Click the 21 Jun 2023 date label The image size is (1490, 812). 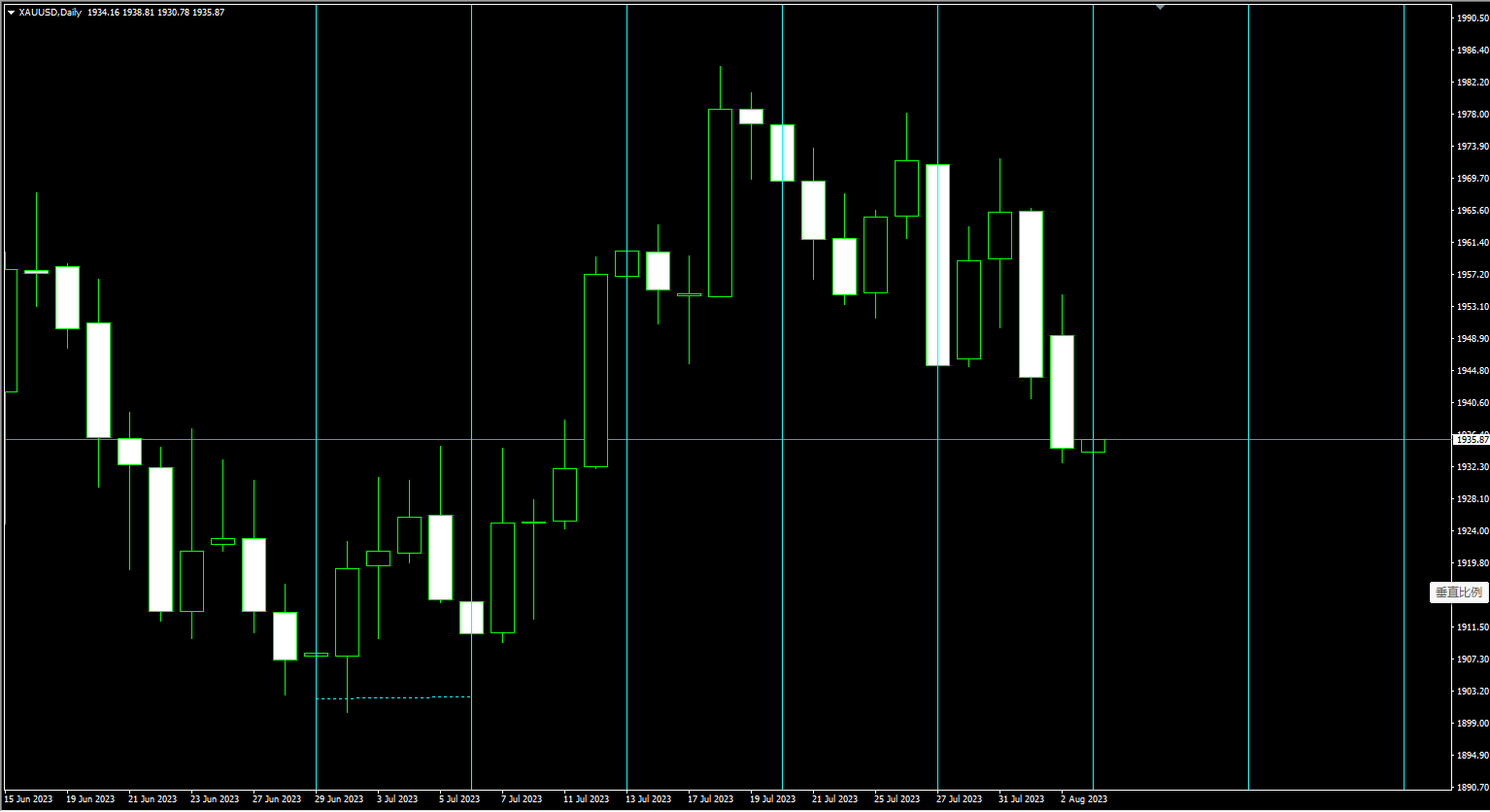point(152,799)
